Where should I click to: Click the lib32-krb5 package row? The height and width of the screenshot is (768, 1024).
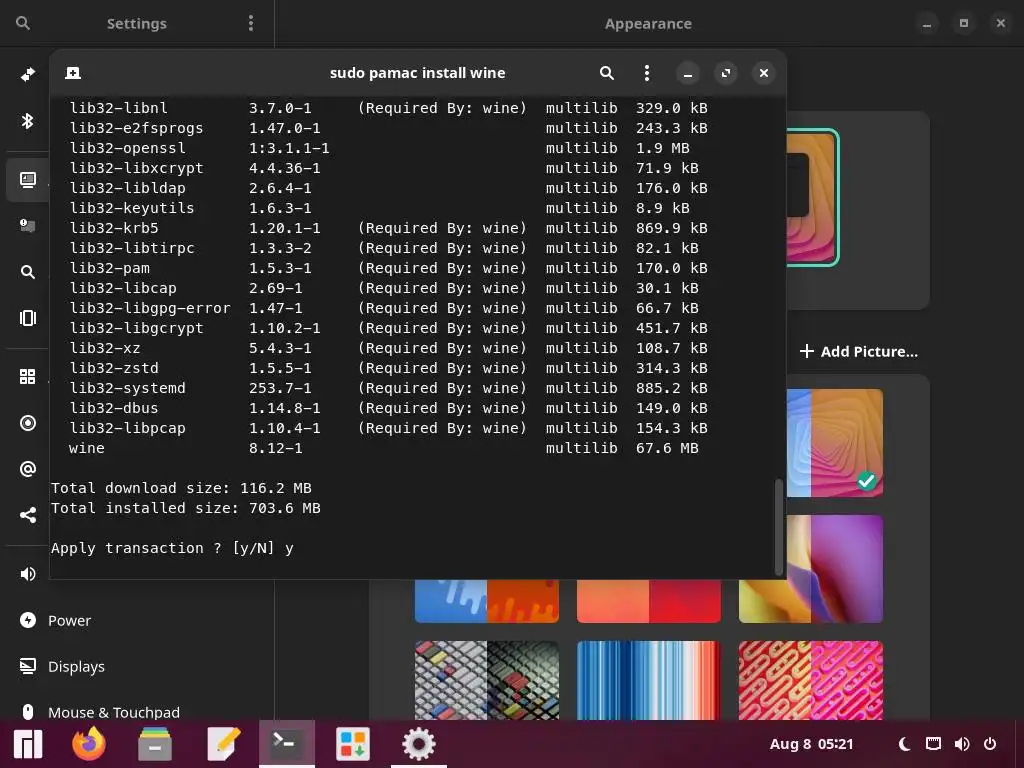[389, 228]
